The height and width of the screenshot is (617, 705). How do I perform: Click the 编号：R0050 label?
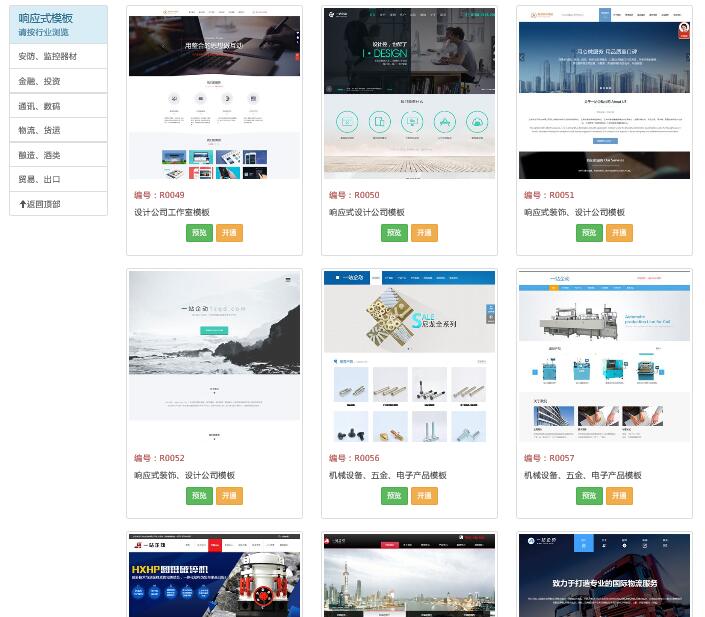(x=354, y=195)
